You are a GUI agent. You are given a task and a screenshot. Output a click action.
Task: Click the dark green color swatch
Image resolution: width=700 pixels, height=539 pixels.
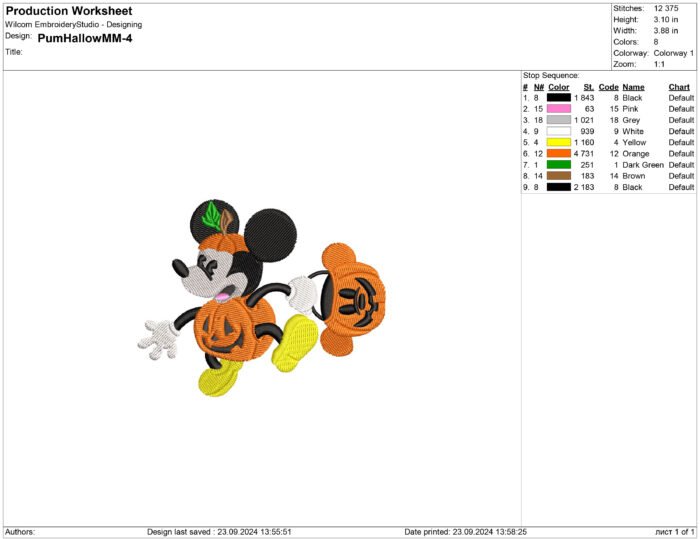(x=558, y=164)
